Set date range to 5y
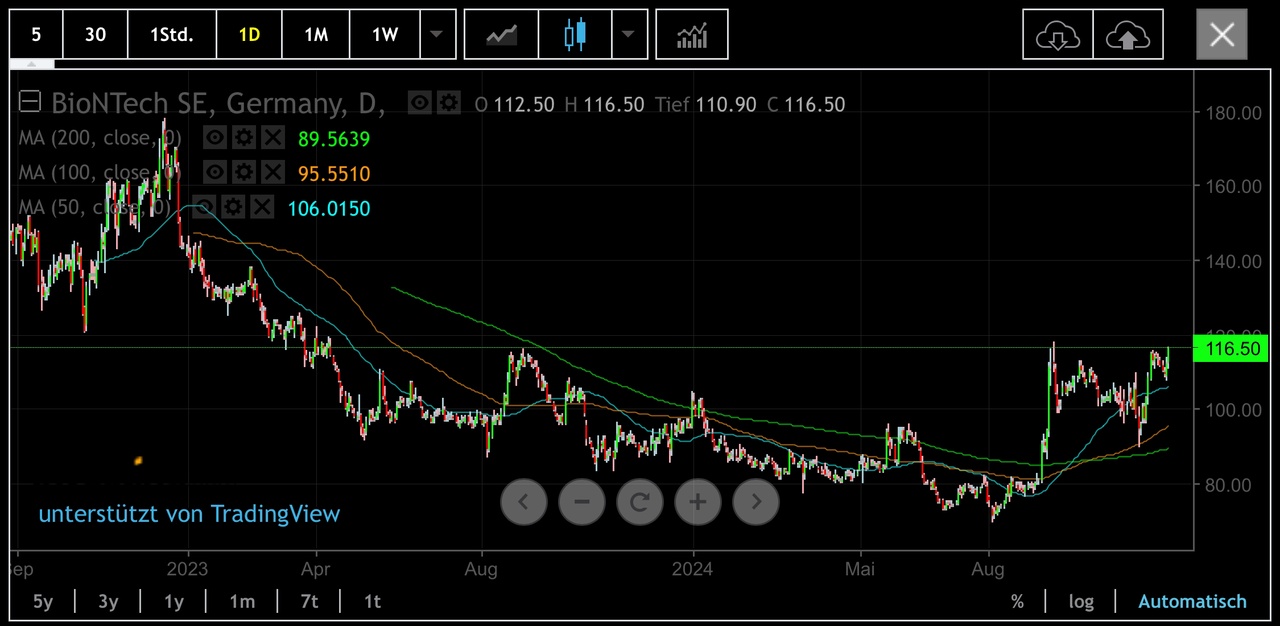The image size is (1280, 626). [43, 601]
